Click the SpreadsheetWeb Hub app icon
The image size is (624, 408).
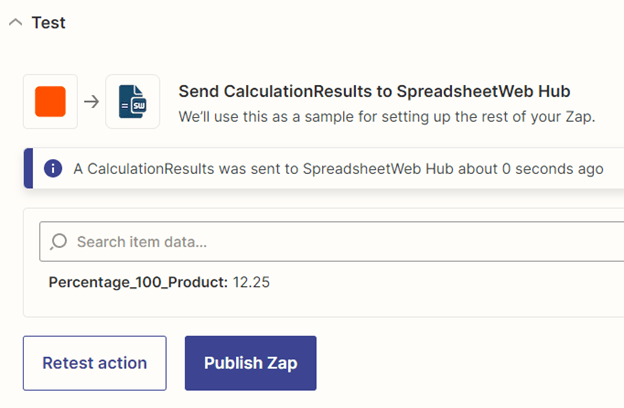click(132, 101)
